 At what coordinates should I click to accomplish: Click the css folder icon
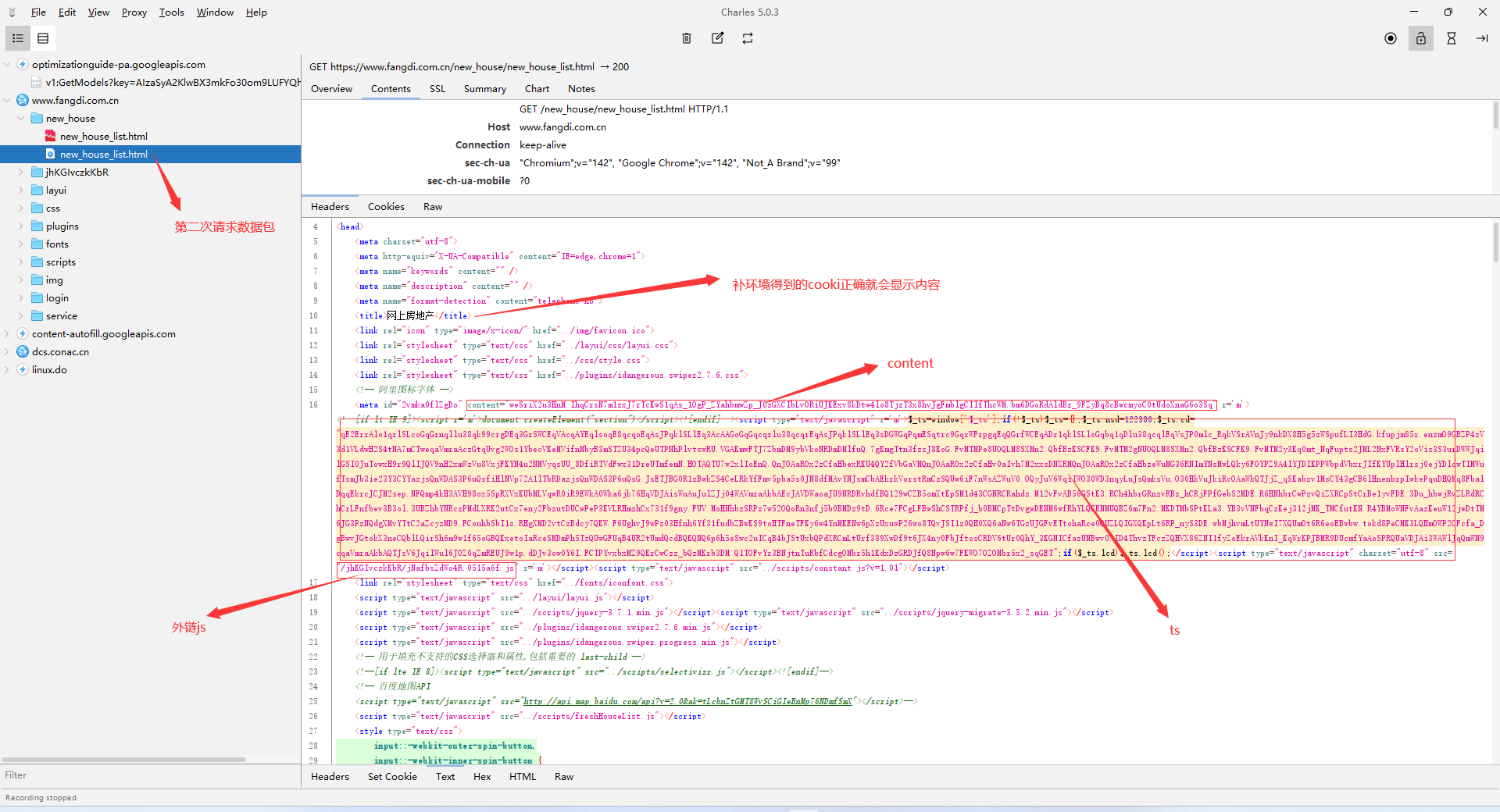coord(37,208)
